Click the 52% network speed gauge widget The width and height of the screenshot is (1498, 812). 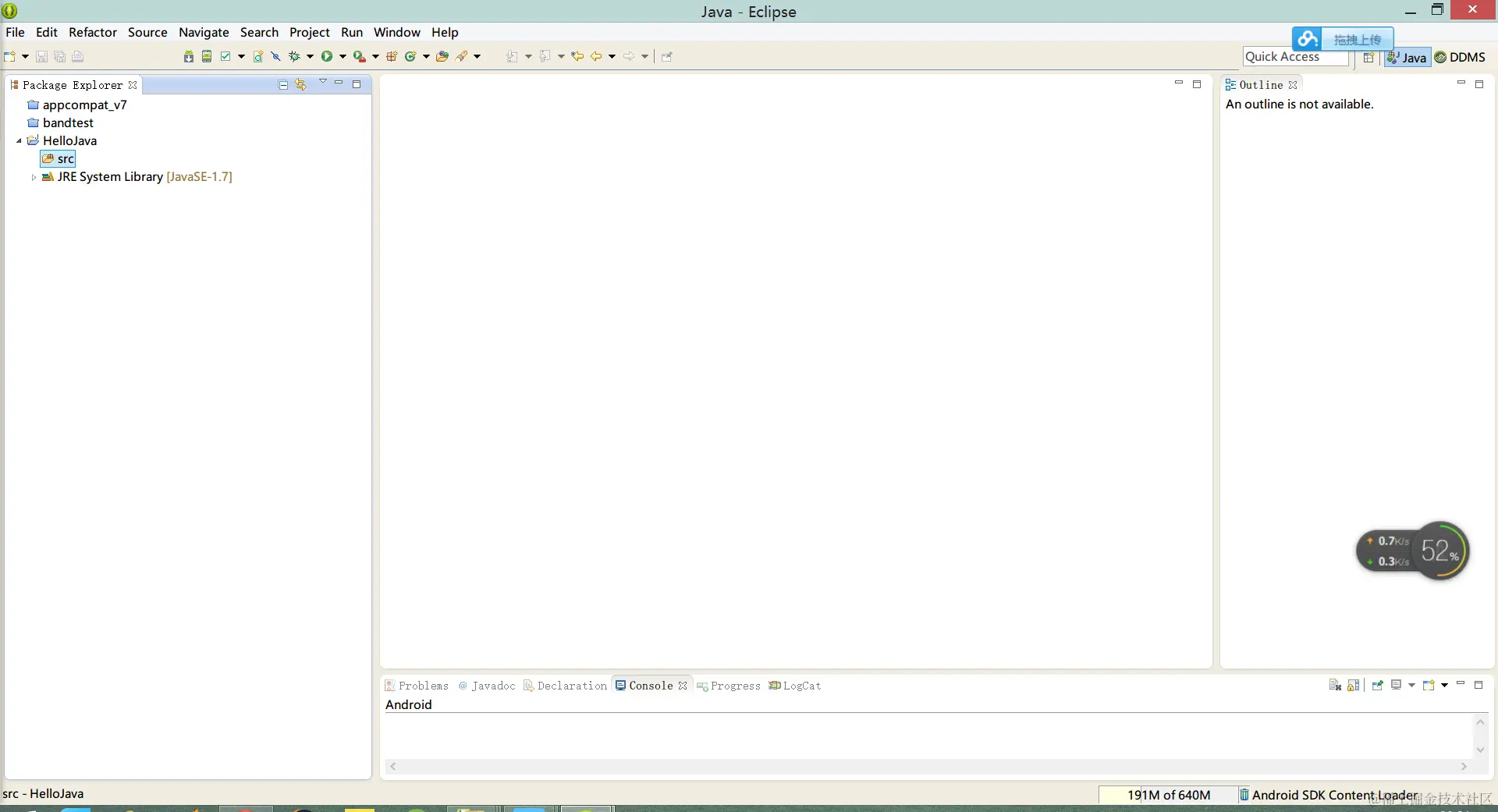click(1440, 551)
